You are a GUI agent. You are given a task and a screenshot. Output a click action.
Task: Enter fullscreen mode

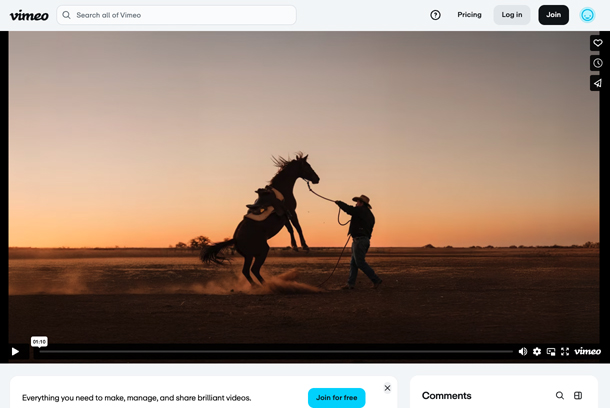(565, 352)
